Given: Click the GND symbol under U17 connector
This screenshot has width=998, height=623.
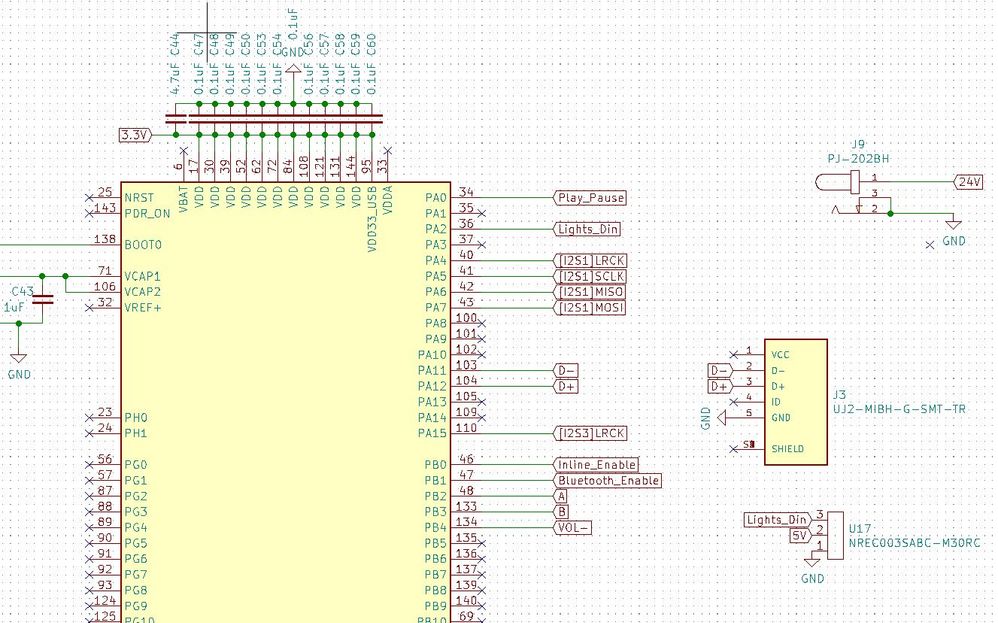Looking at the screenshot, I should pos(812,562).
